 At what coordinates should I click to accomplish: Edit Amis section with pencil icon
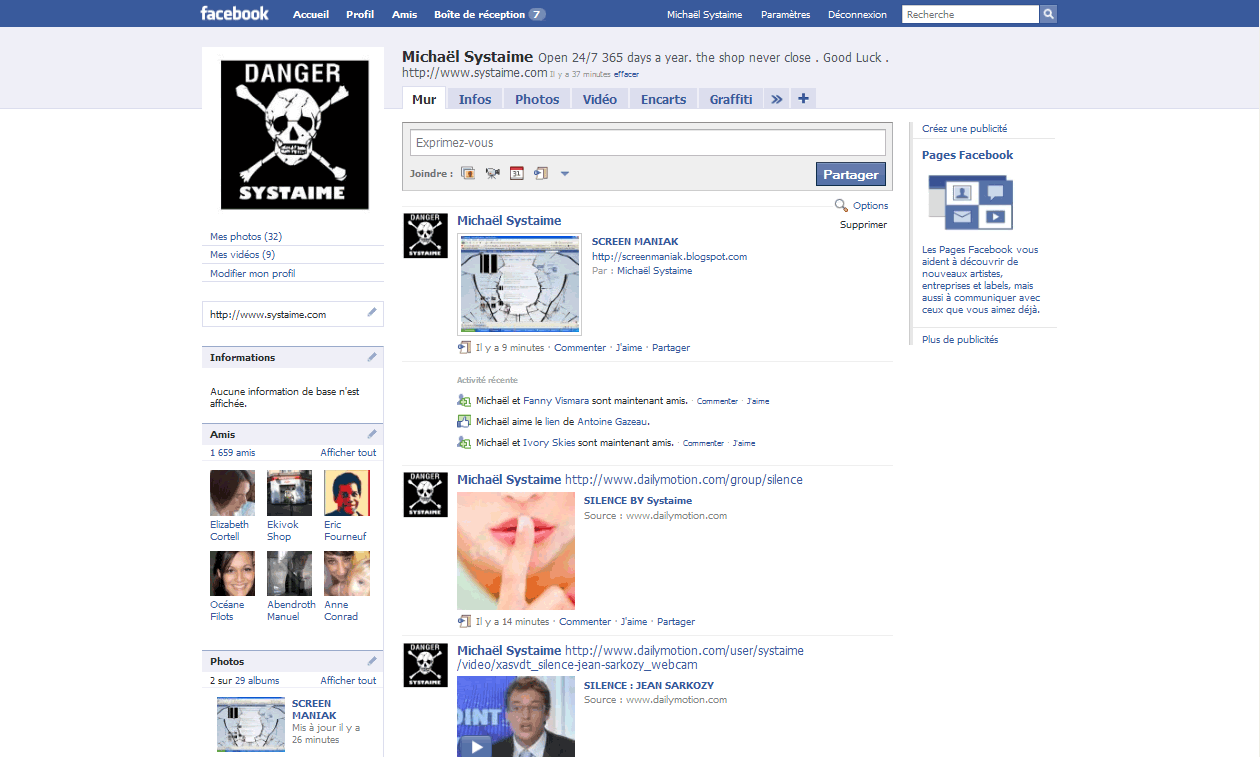click(x=372, y=433)
